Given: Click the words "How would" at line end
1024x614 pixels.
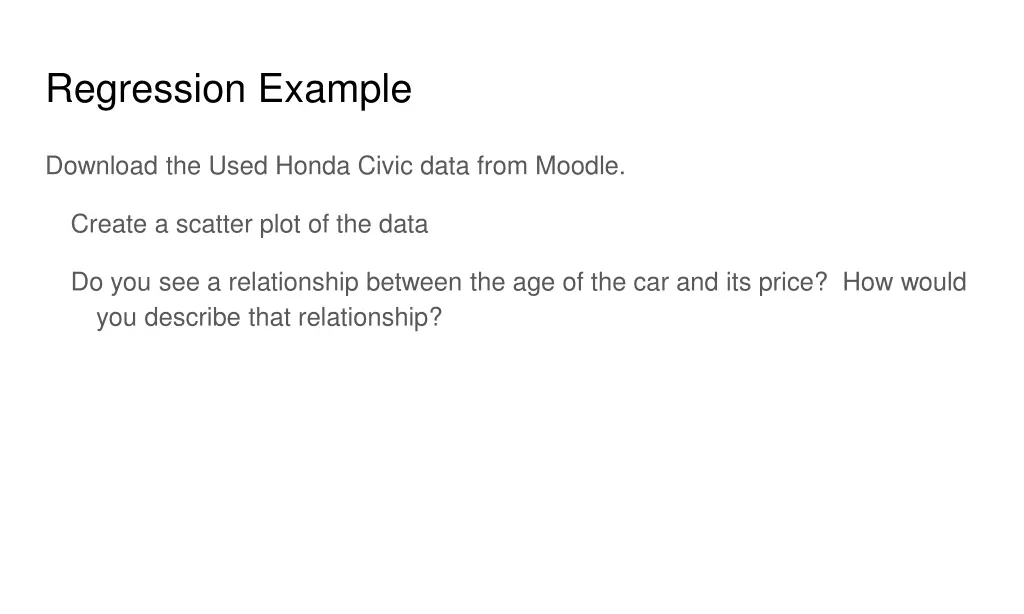Looking at the screenshot, I should (x=904, y=283).
